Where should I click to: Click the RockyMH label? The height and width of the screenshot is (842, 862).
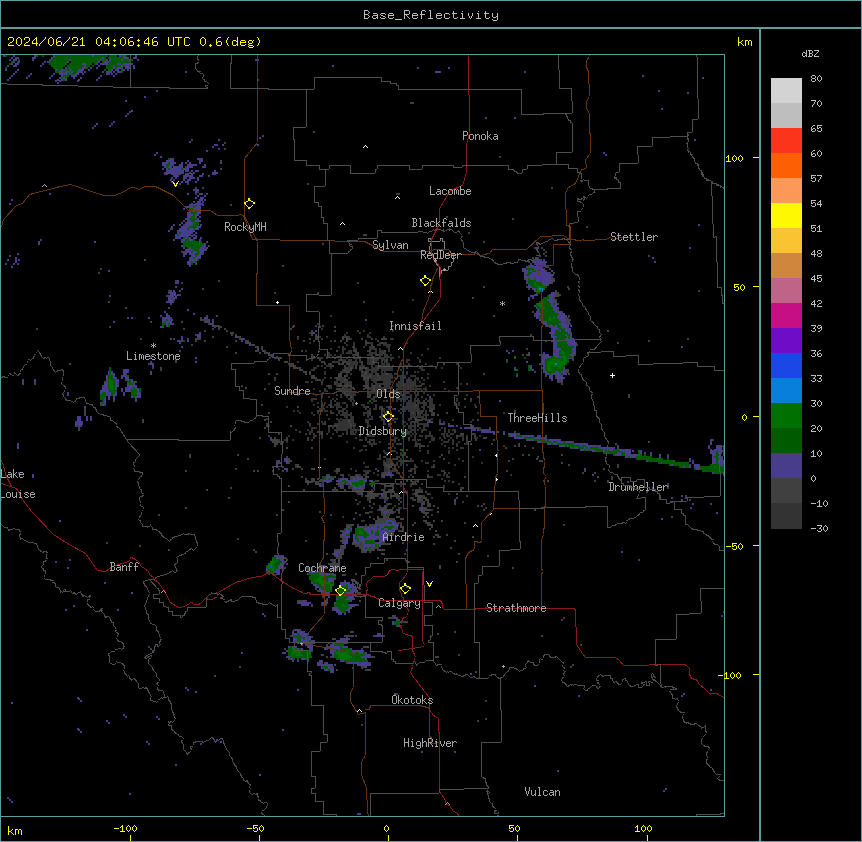point(245,227)
